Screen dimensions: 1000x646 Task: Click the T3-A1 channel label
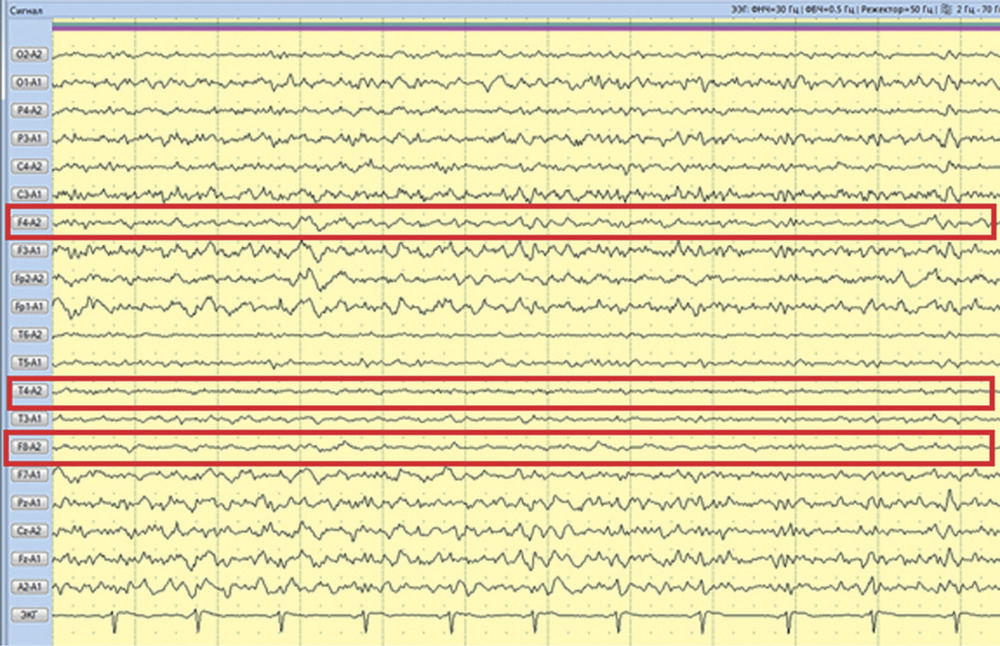27,417
